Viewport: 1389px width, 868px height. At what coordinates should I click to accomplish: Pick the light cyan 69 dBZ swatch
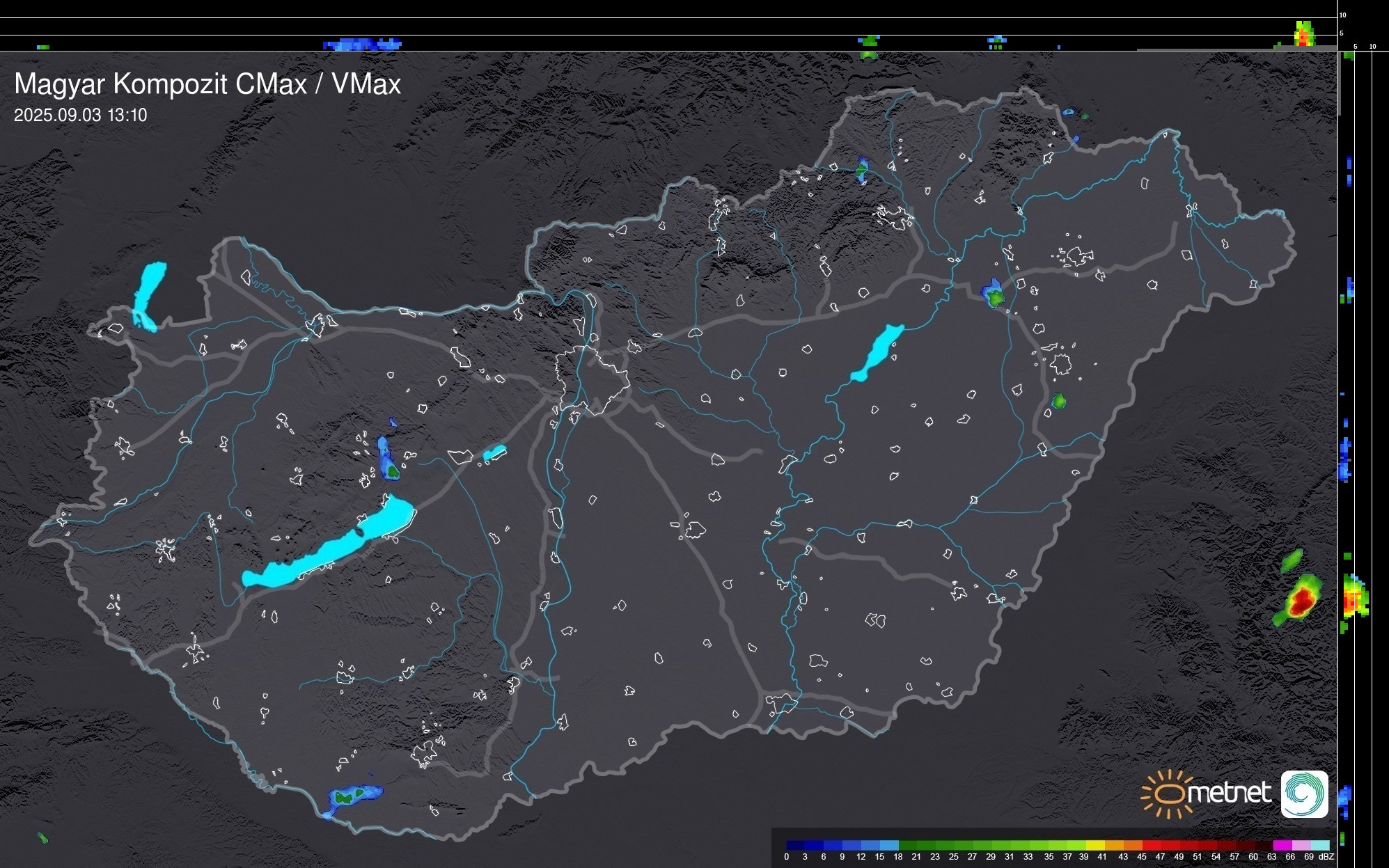coord(1319,845)
